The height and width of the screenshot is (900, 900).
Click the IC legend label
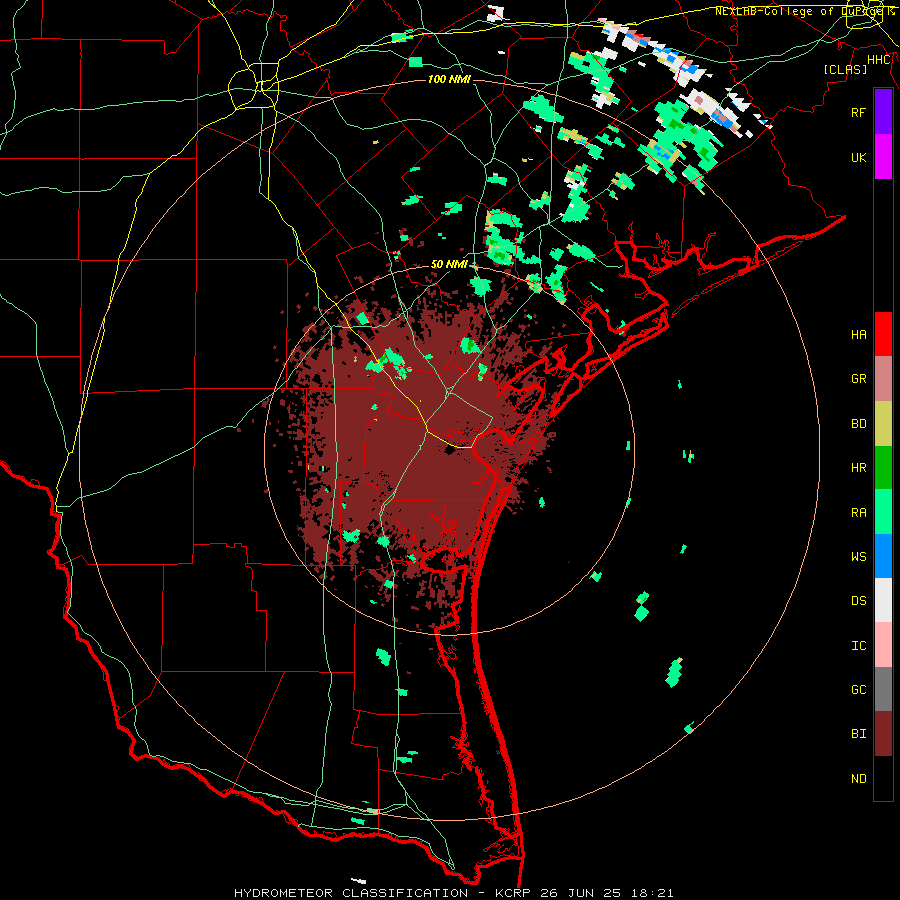(x=858, y=646)
